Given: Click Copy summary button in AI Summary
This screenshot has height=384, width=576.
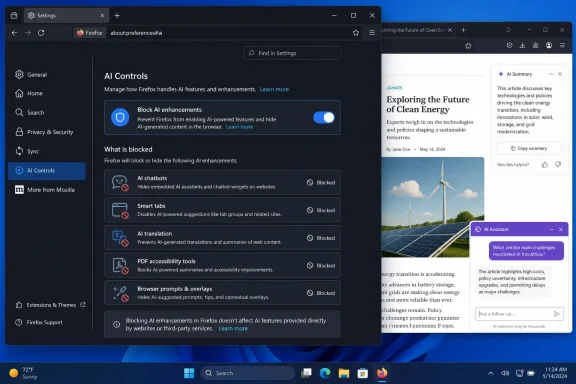Looking at the screenshot, I should pyautogui.click(x=529, y=148).
